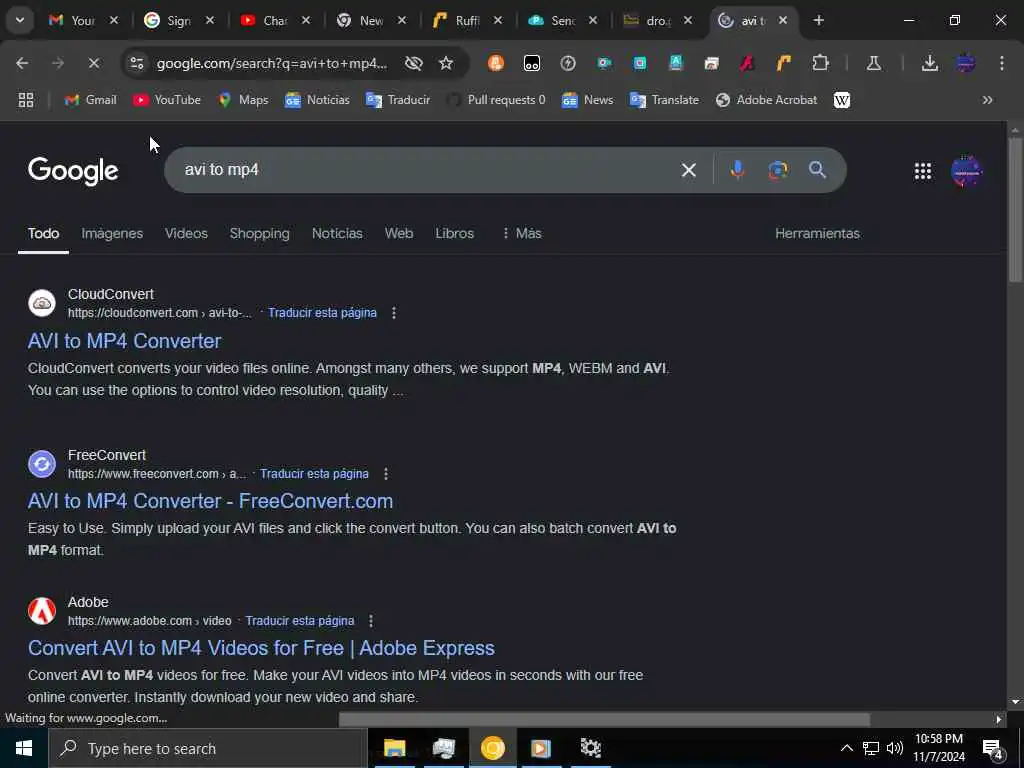Show hidden system tray icons

846,748
